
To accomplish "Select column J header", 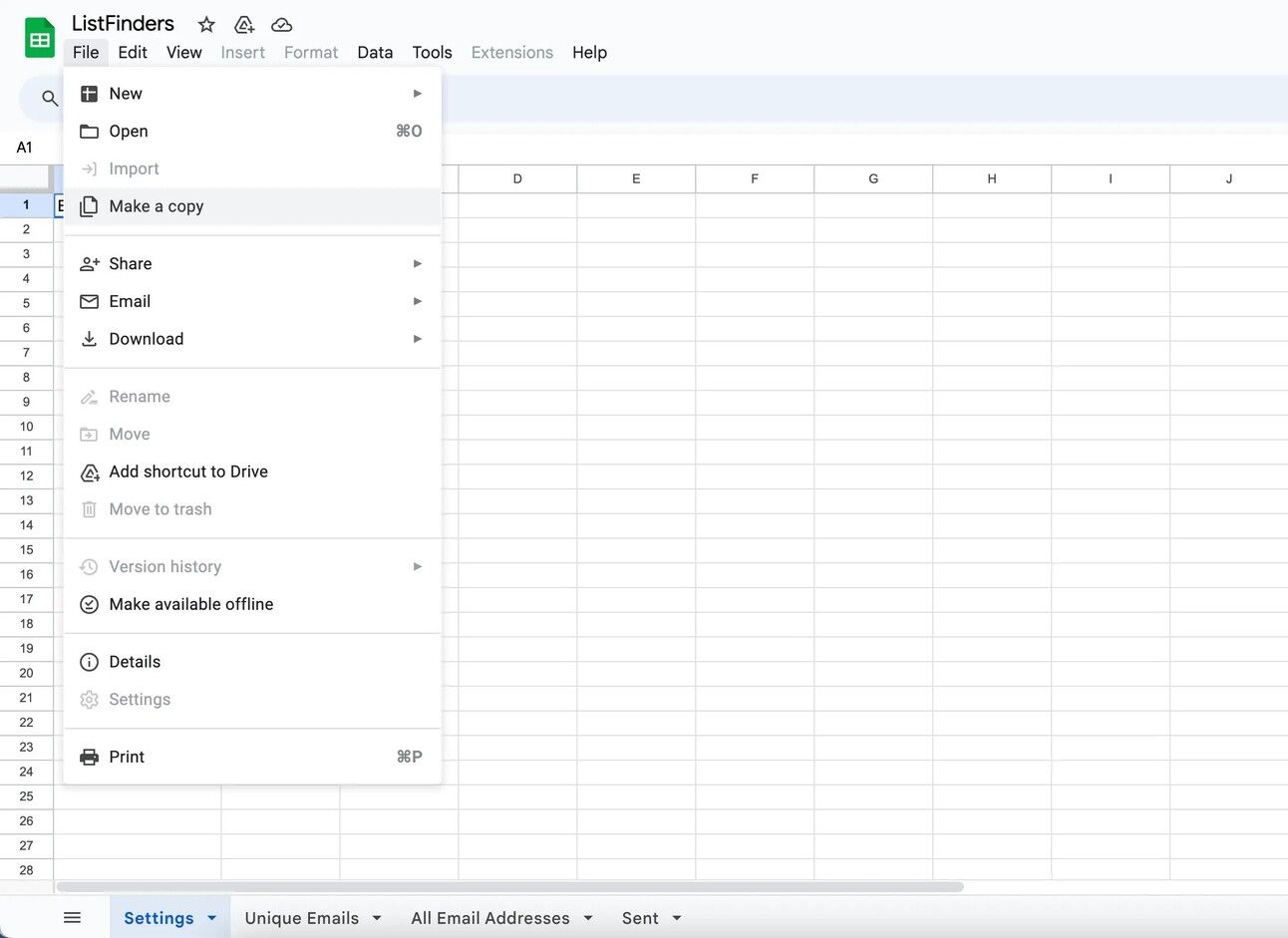I will click(x=1229, y=179).
